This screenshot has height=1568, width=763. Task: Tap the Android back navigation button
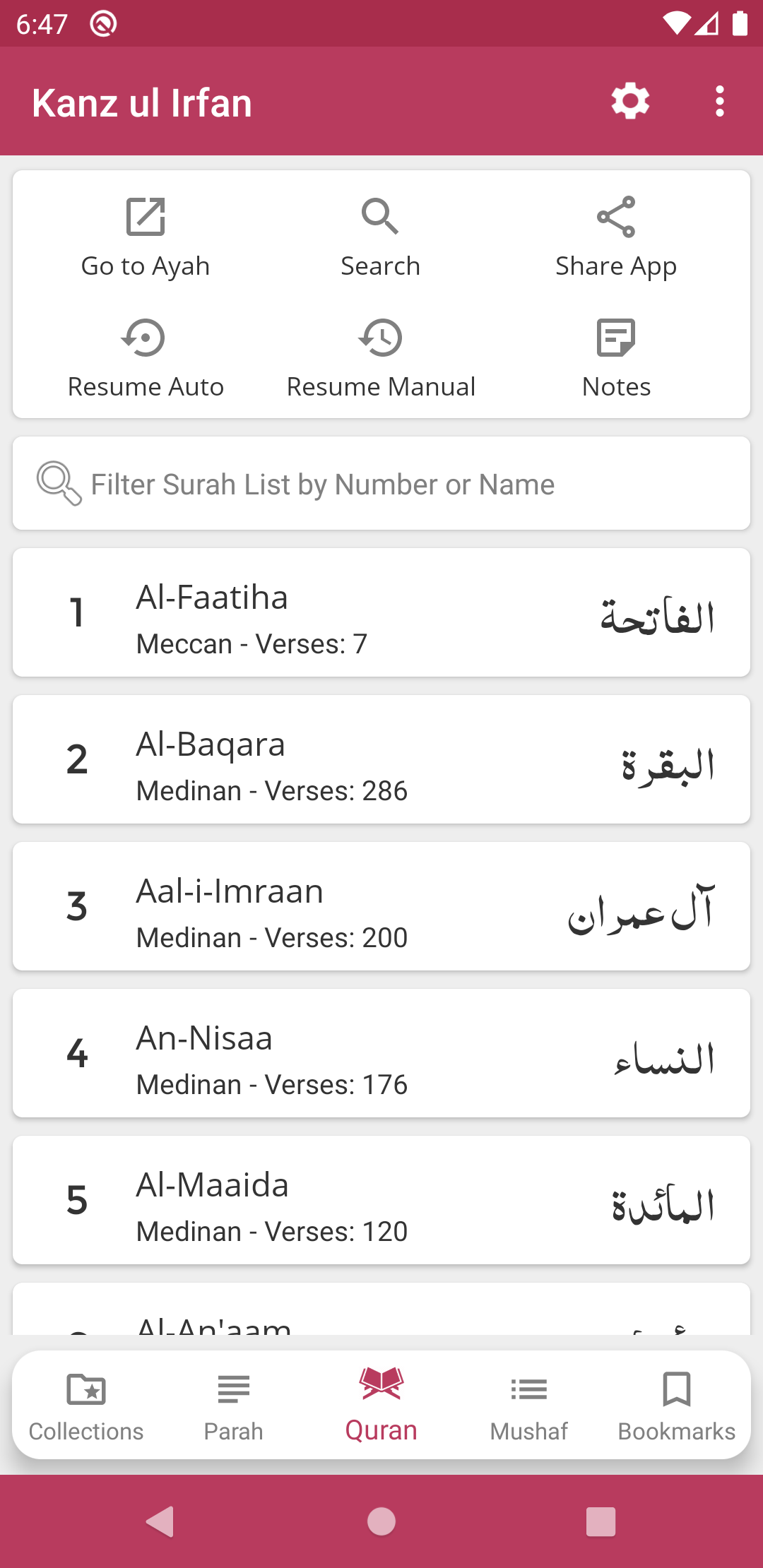(161, 1521)
